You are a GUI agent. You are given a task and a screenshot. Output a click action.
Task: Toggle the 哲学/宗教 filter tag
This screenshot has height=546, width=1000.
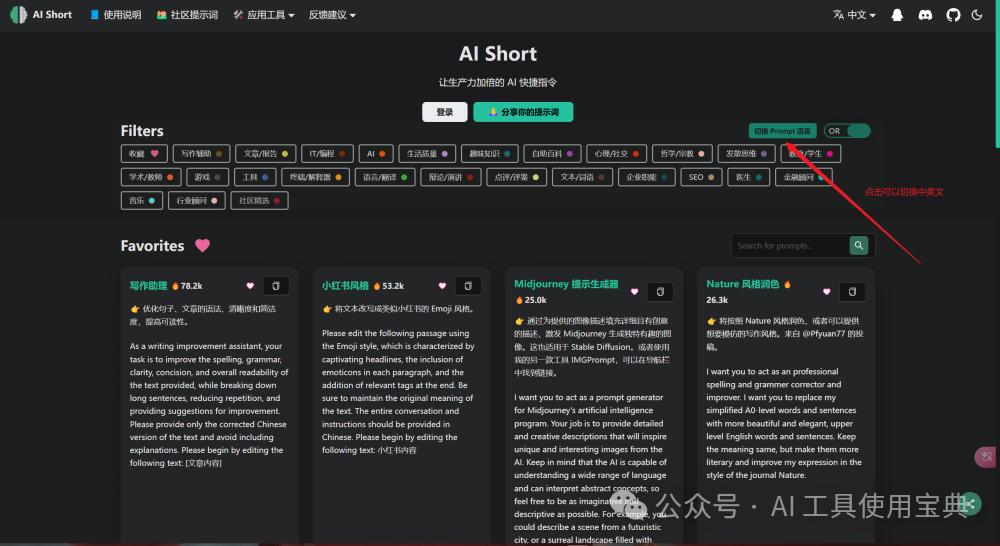click(x=682, y=154)
